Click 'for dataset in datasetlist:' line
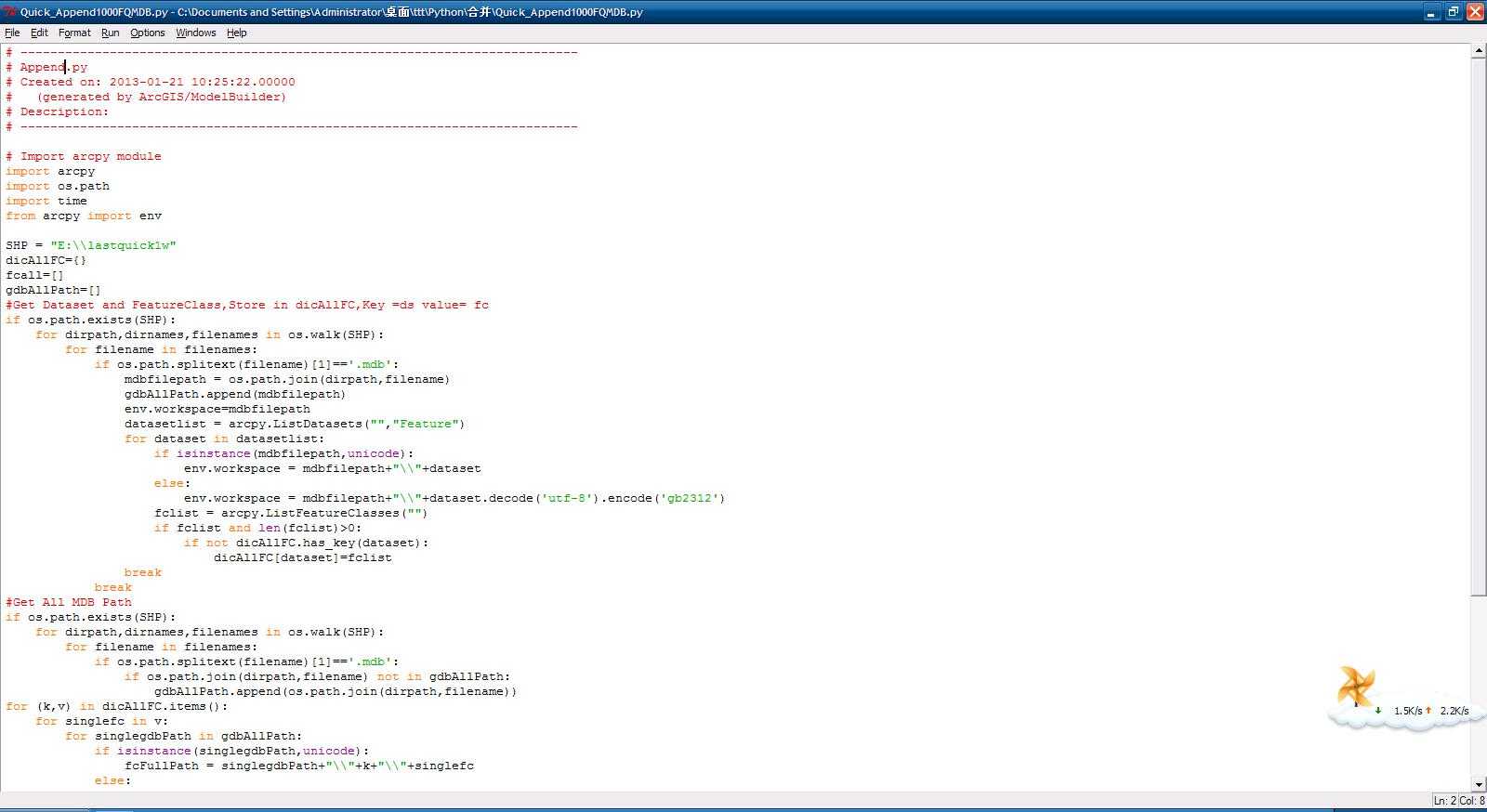 [224, 439]
